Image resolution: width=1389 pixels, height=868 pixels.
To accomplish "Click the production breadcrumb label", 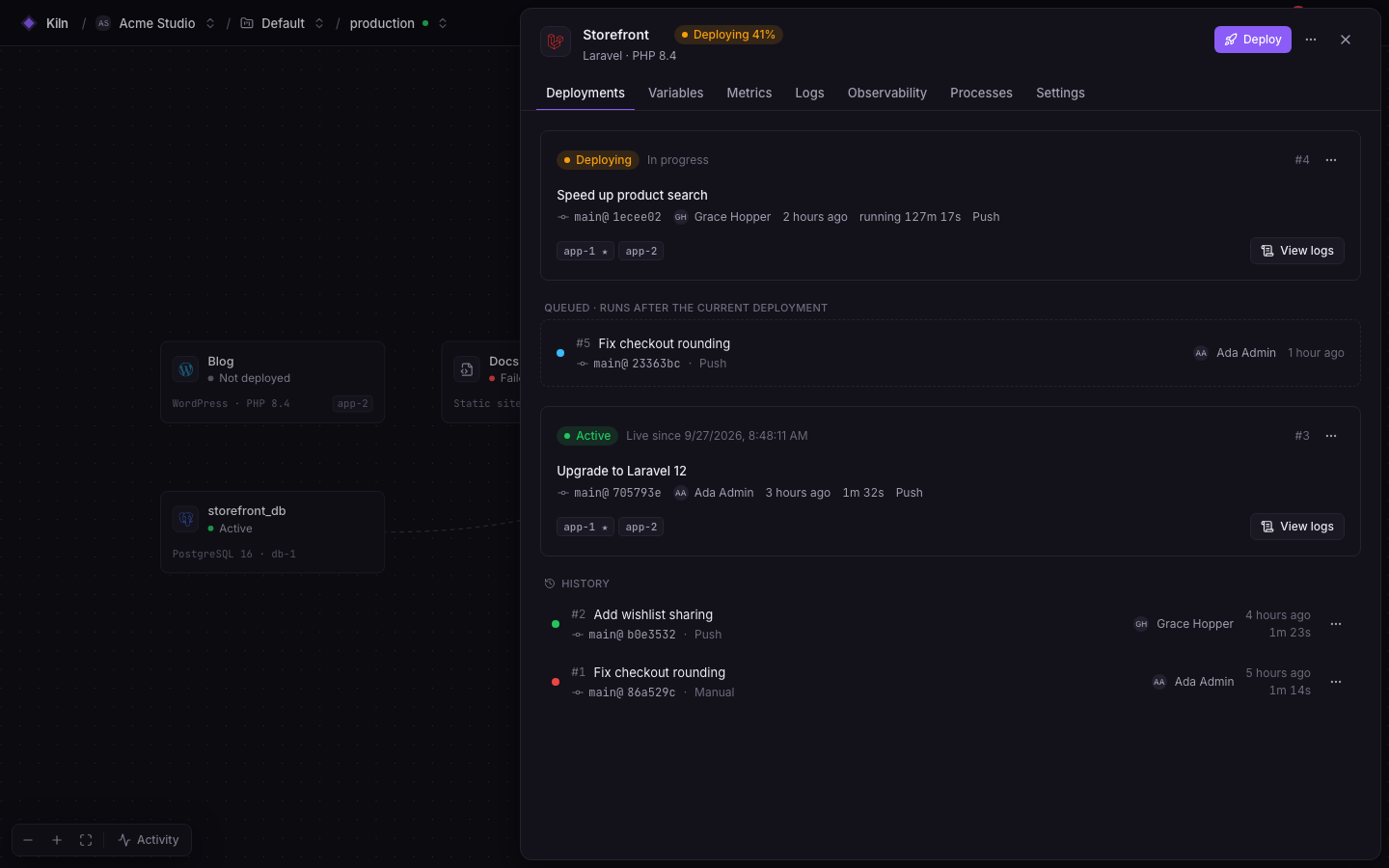I will (382, 23).
